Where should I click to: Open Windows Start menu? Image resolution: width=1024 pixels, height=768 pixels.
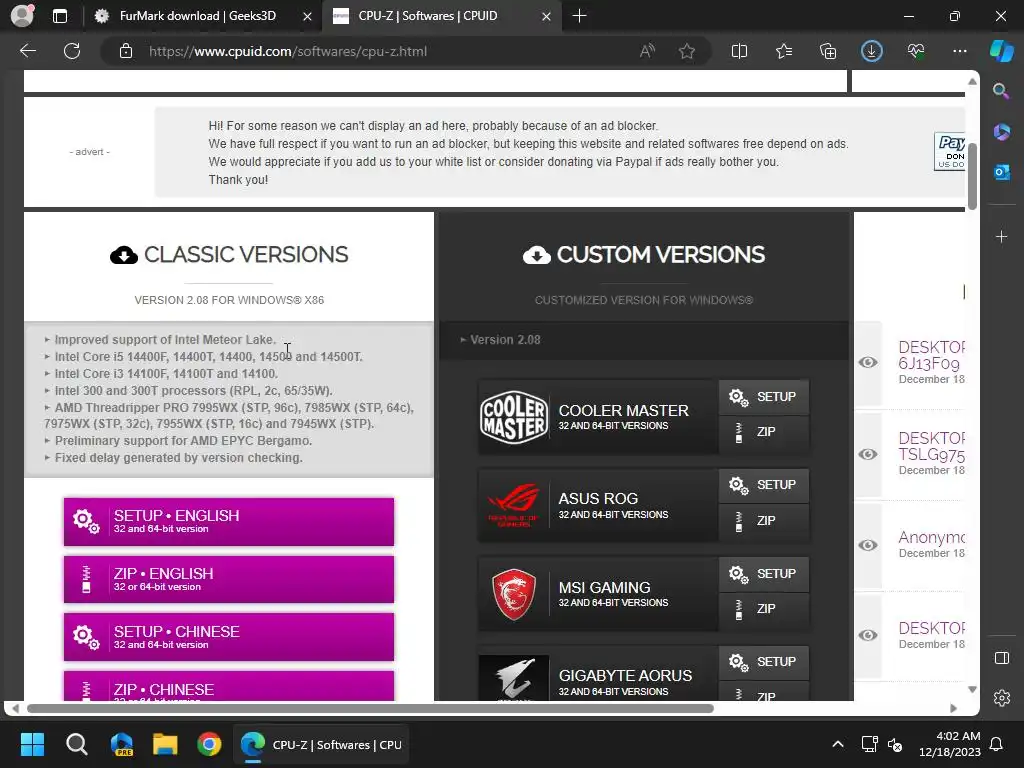32,744
